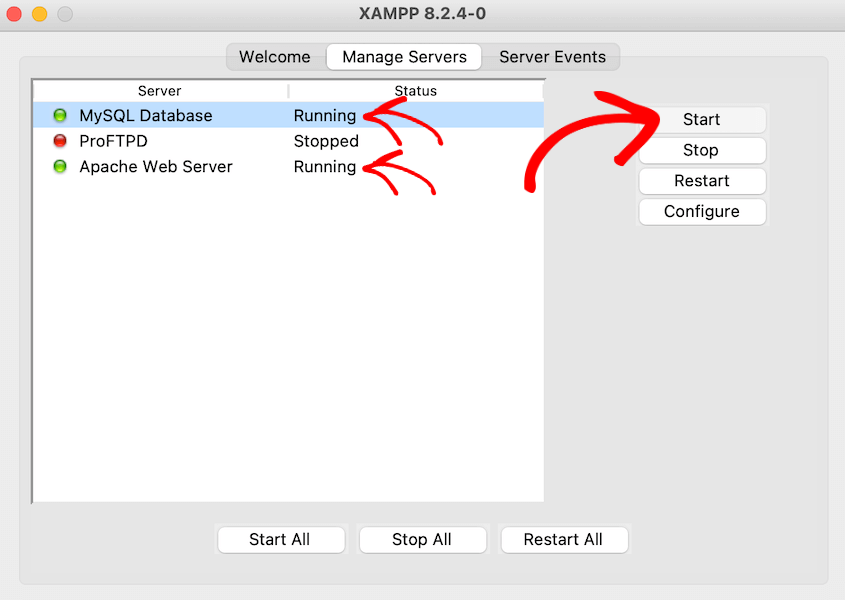This screenshot has width=845, height=600.
Task: Click the Stopped status text beside ProFTPD
Action: click(326, 141)
